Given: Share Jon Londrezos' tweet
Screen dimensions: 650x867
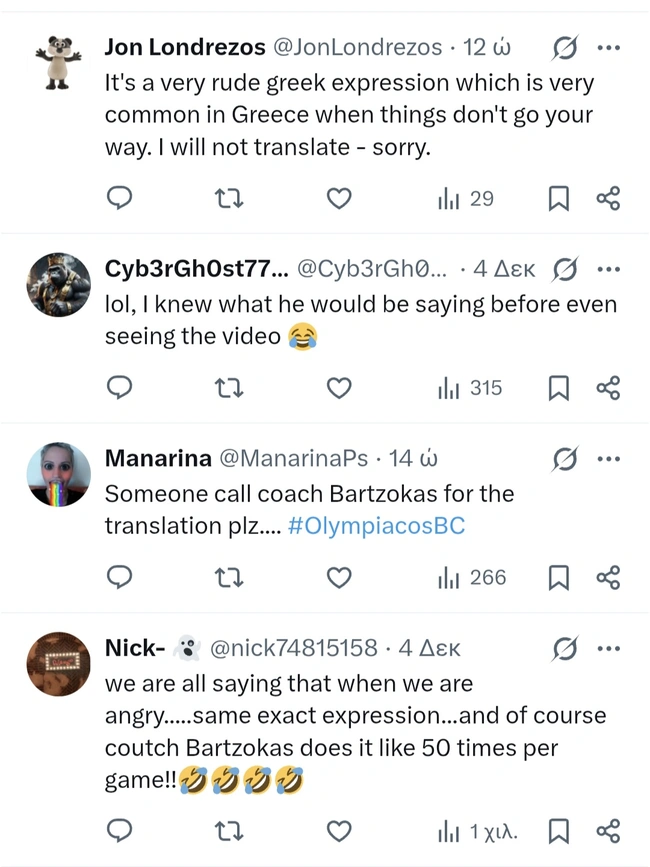Looking at the screenshot, I should (608, 199).
